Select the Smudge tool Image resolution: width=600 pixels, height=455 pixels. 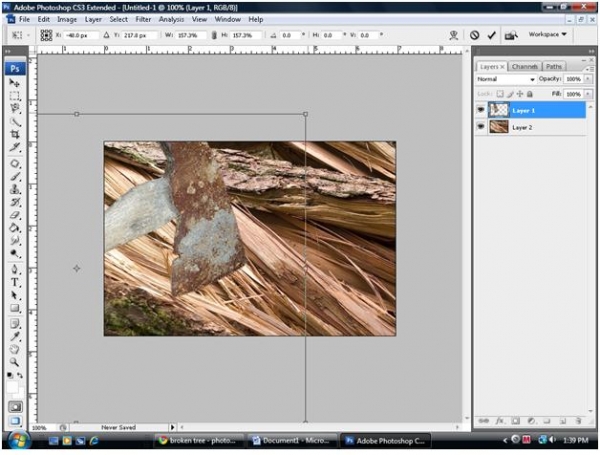15,241
